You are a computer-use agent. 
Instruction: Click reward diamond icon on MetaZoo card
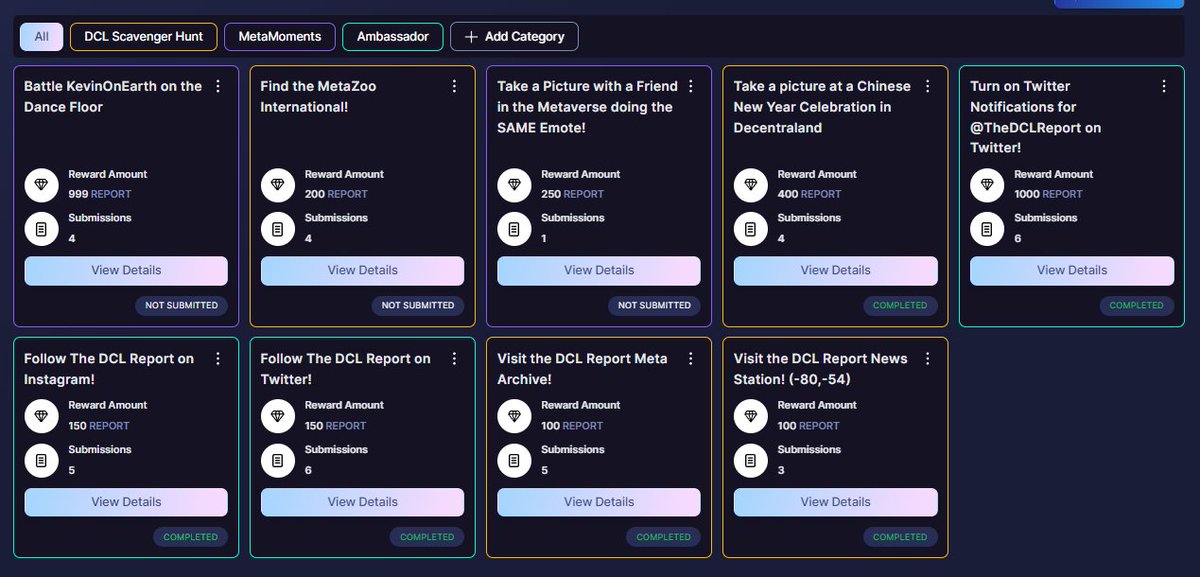(x=277, y=185)
